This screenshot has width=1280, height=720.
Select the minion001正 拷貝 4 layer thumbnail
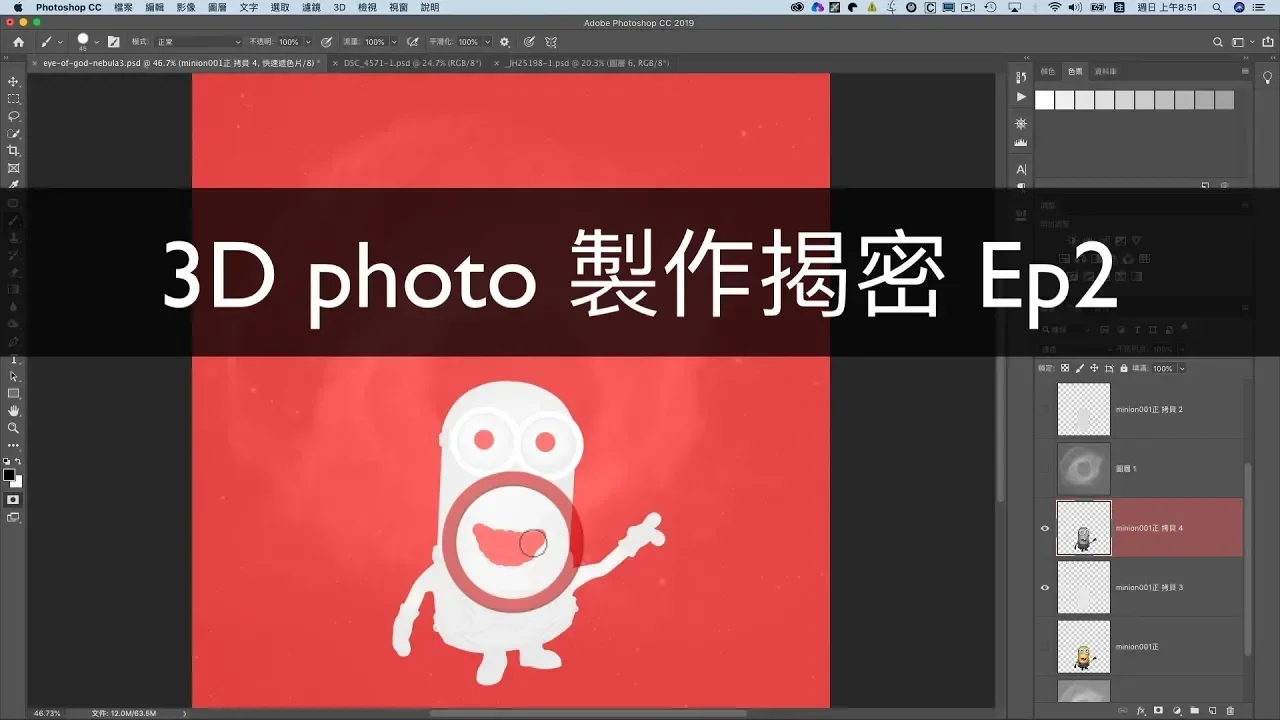click(x=1084, y=528)
